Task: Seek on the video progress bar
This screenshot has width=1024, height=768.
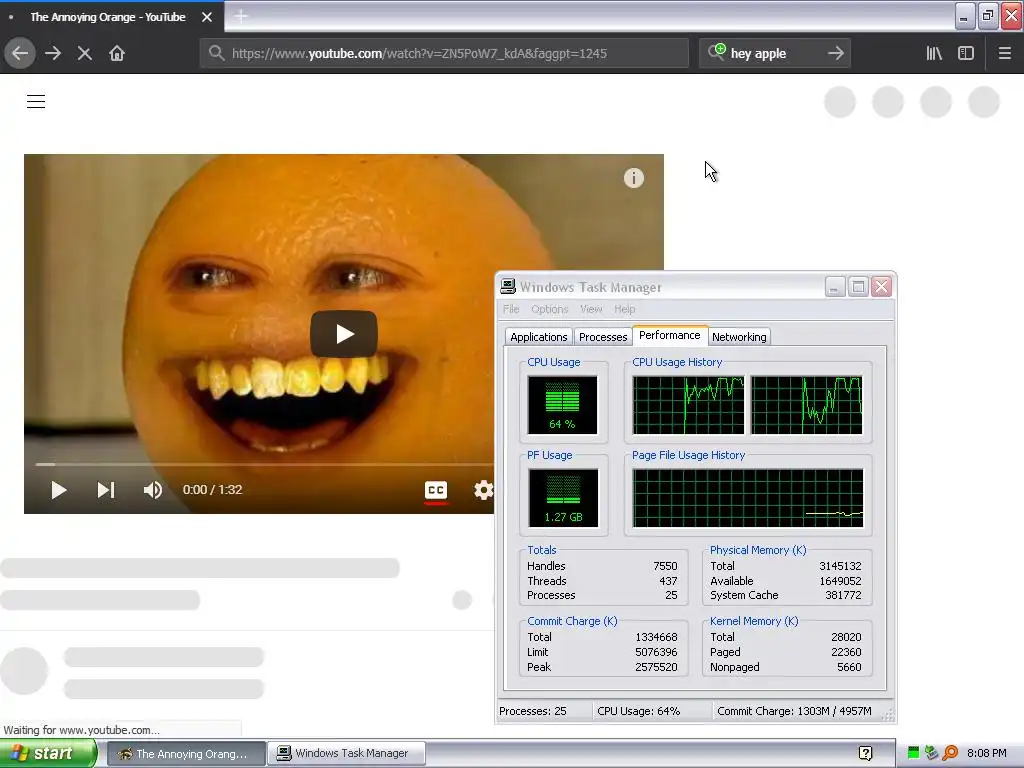Action: 264,464
